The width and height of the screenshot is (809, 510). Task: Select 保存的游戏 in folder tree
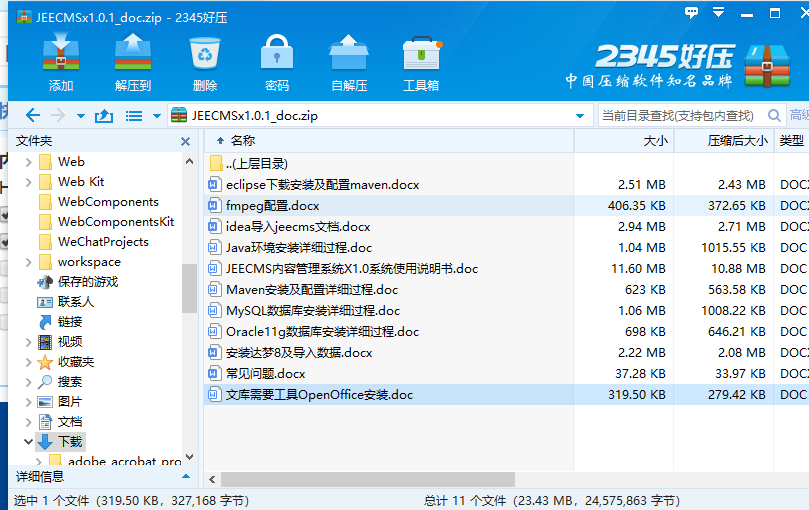pos(88,282)
